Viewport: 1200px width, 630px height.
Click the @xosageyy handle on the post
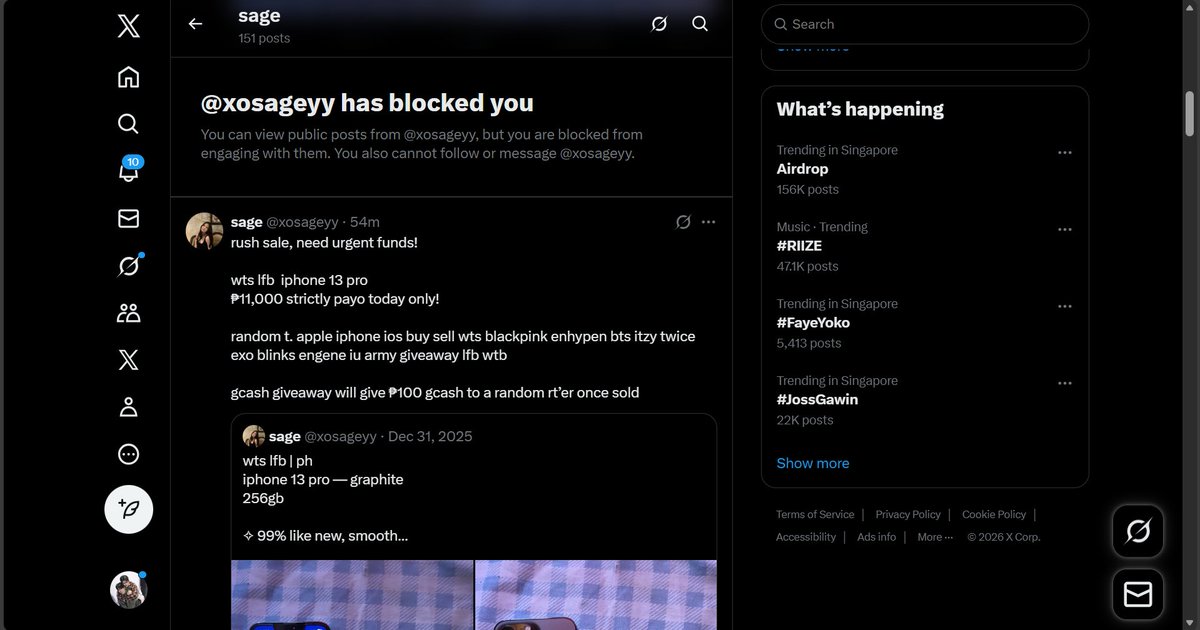point(302,222)
